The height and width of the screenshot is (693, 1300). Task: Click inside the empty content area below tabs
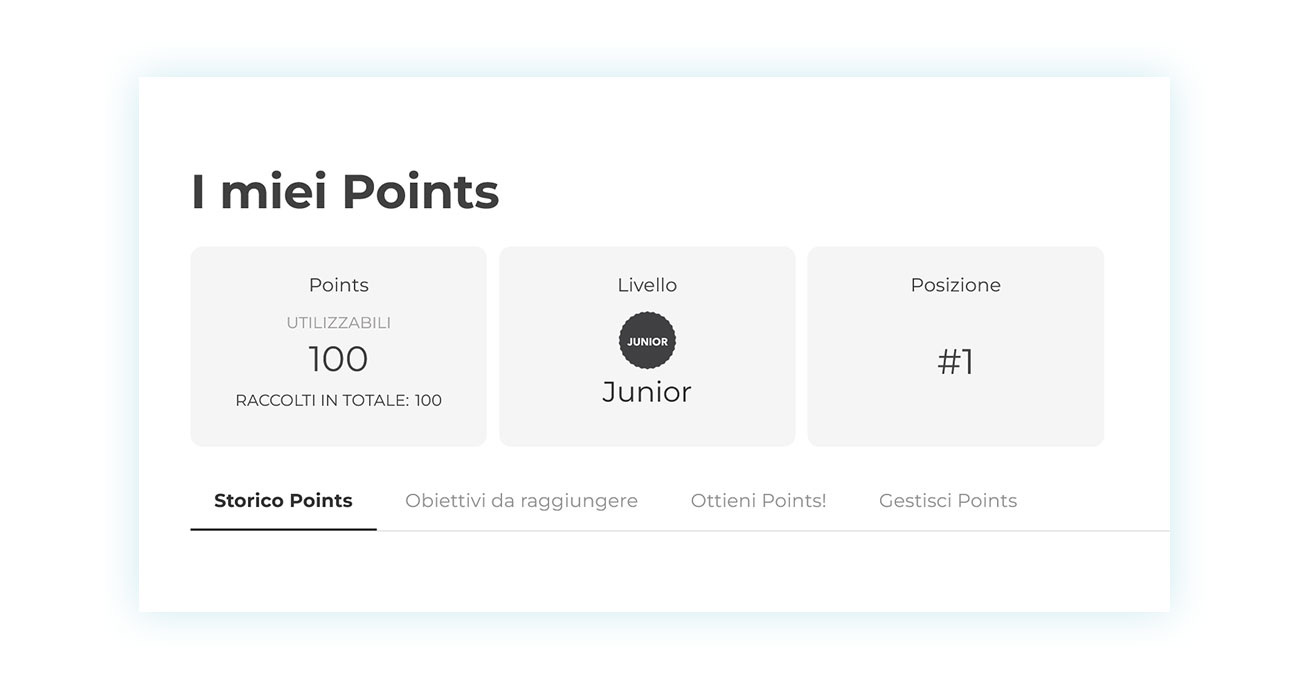tap(650, 575)
